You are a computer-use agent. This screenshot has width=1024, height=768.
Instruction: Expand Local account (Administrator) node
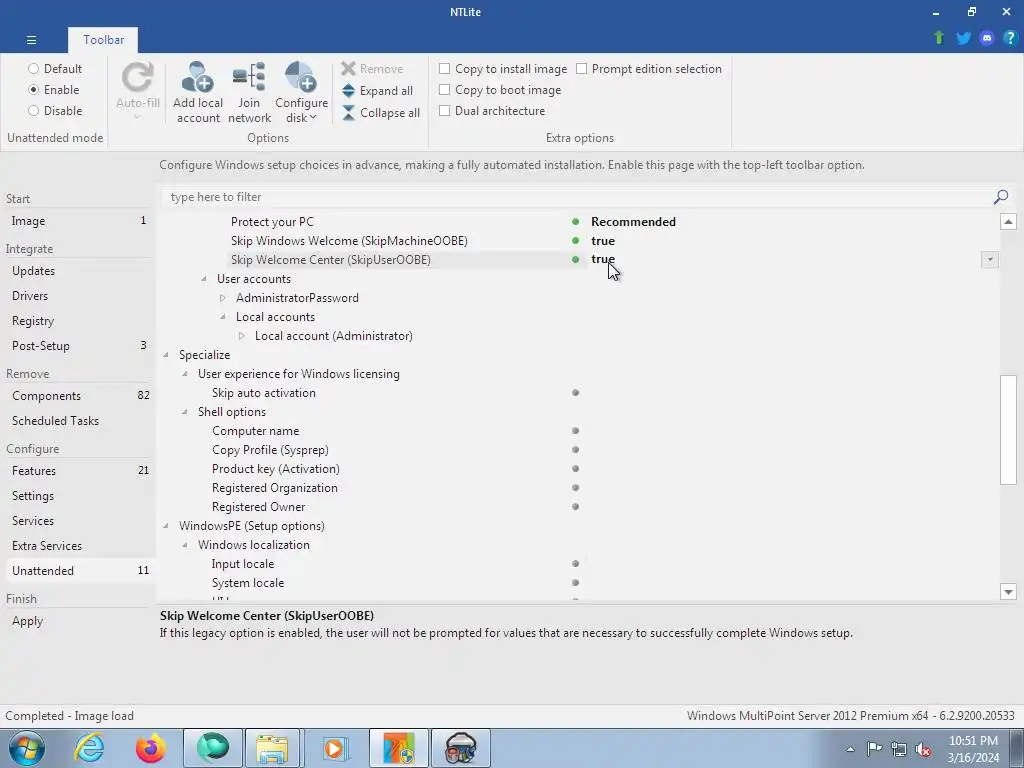[242, 336]
